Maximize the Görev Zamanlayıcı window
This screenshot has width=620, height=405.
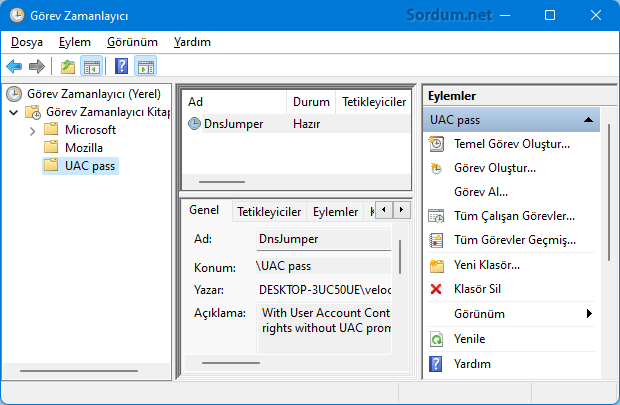[x=550, y=15]
